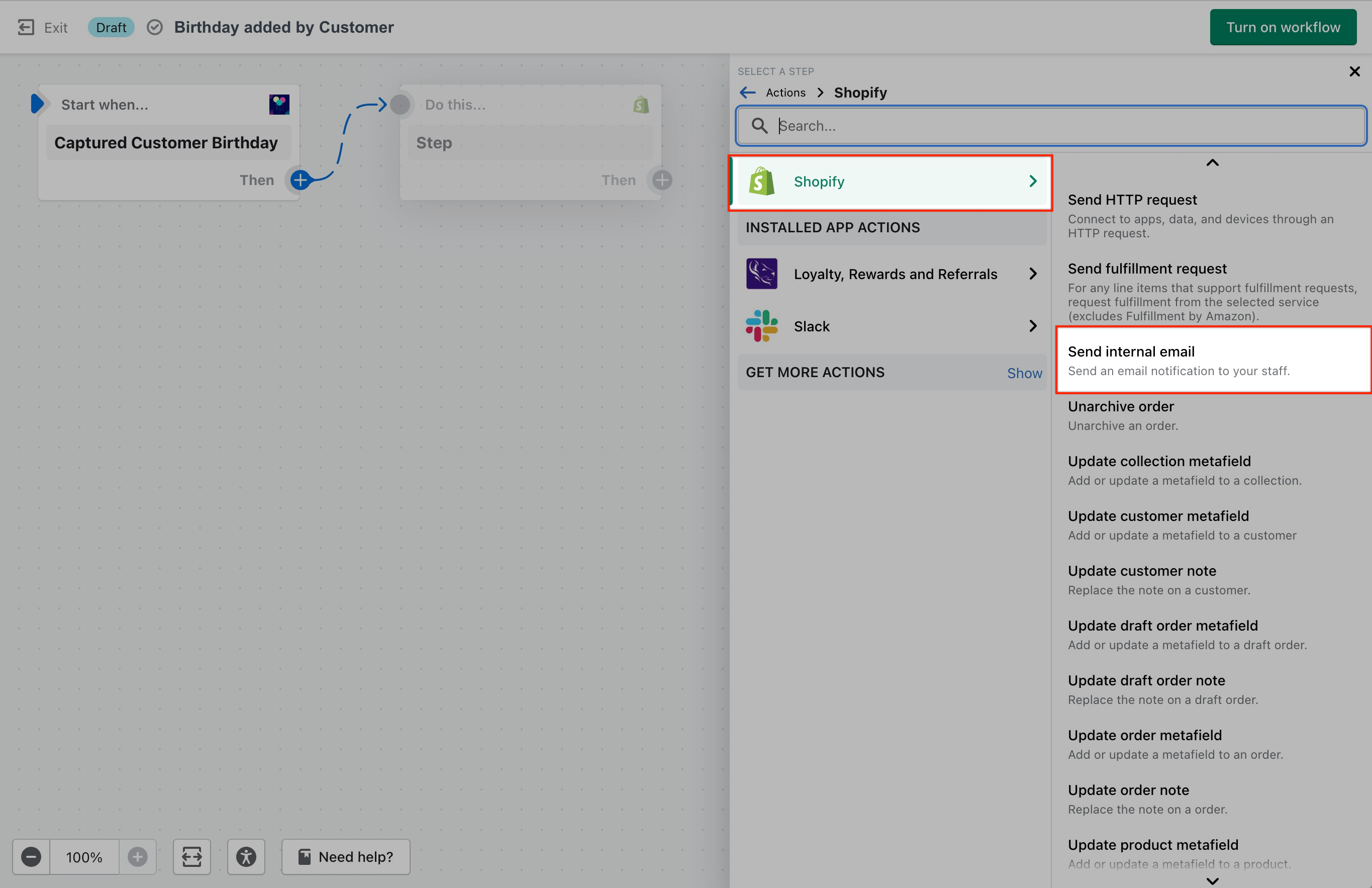The height and width of the screenshot is (888, 1372).
Task: Click the Shopify breadcrumb label
Action: [x=860, y=92]
